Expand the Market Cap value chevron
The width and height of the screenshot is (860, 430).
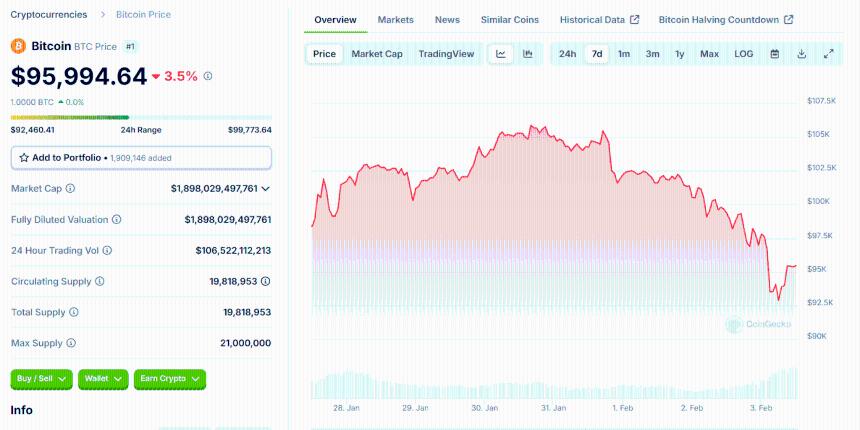(x=265, y=189)
